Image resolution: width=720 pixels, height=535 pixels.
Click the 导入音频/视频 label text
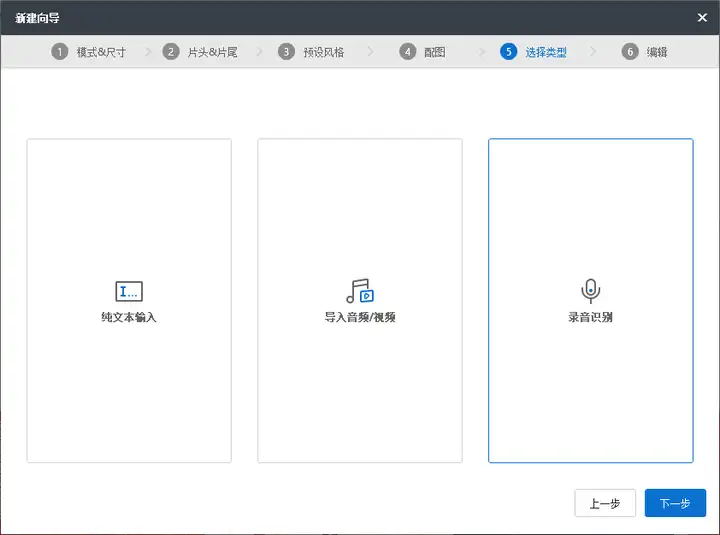360,317
